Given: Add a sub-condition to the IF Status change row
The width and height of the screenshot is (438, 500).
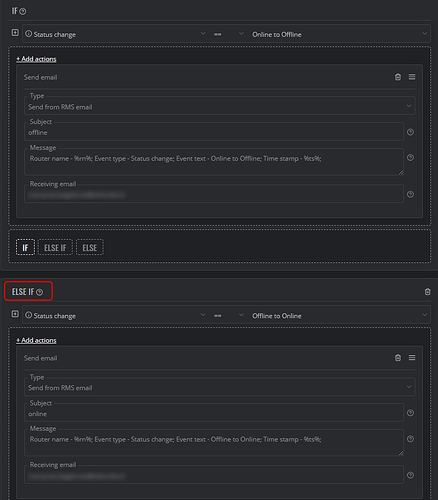Looking at the screenshot, I should coord(15,33).
